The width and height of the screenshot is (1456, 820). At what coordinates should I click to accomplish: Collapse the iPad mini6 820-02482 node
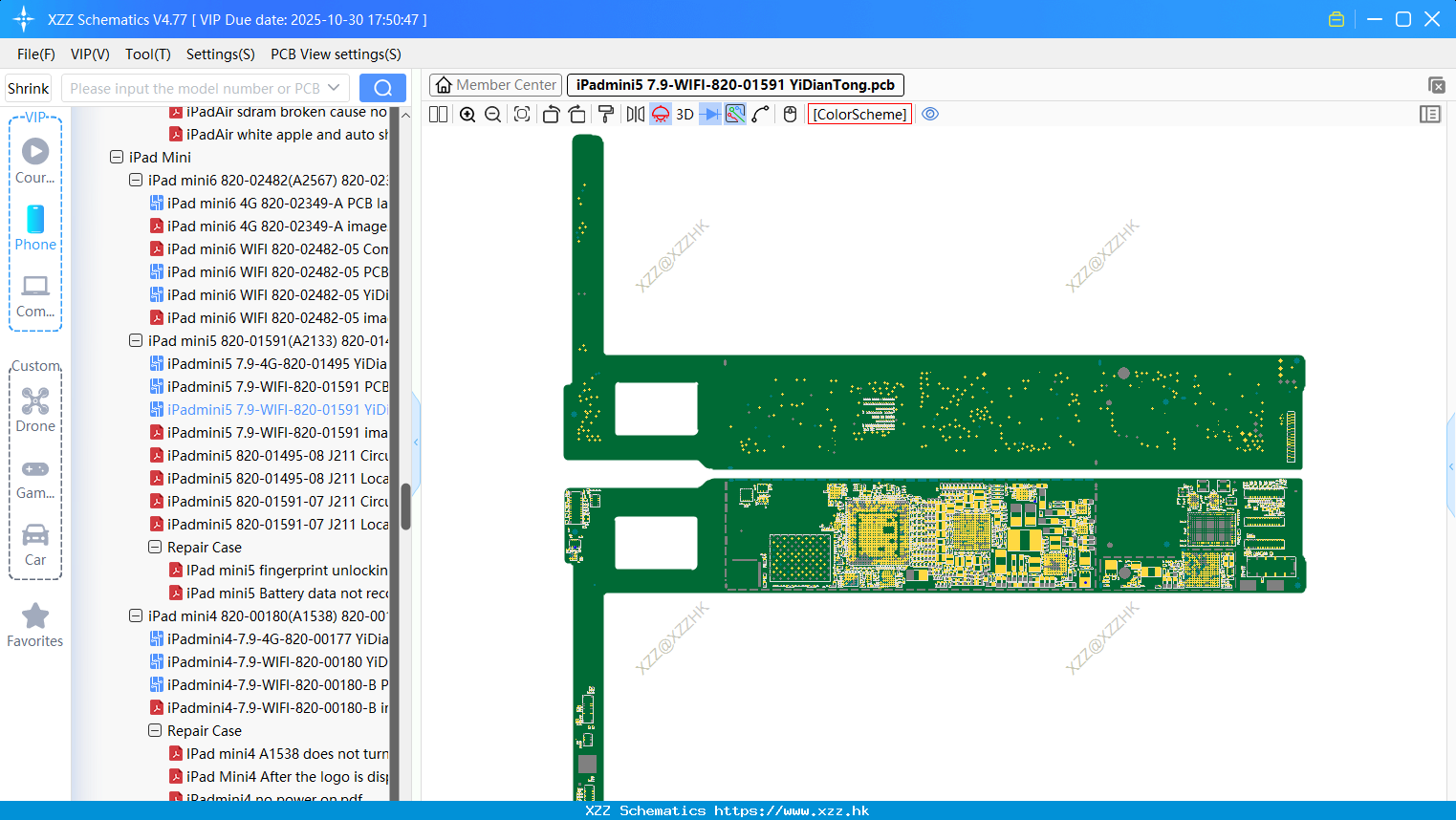(136, 181)
